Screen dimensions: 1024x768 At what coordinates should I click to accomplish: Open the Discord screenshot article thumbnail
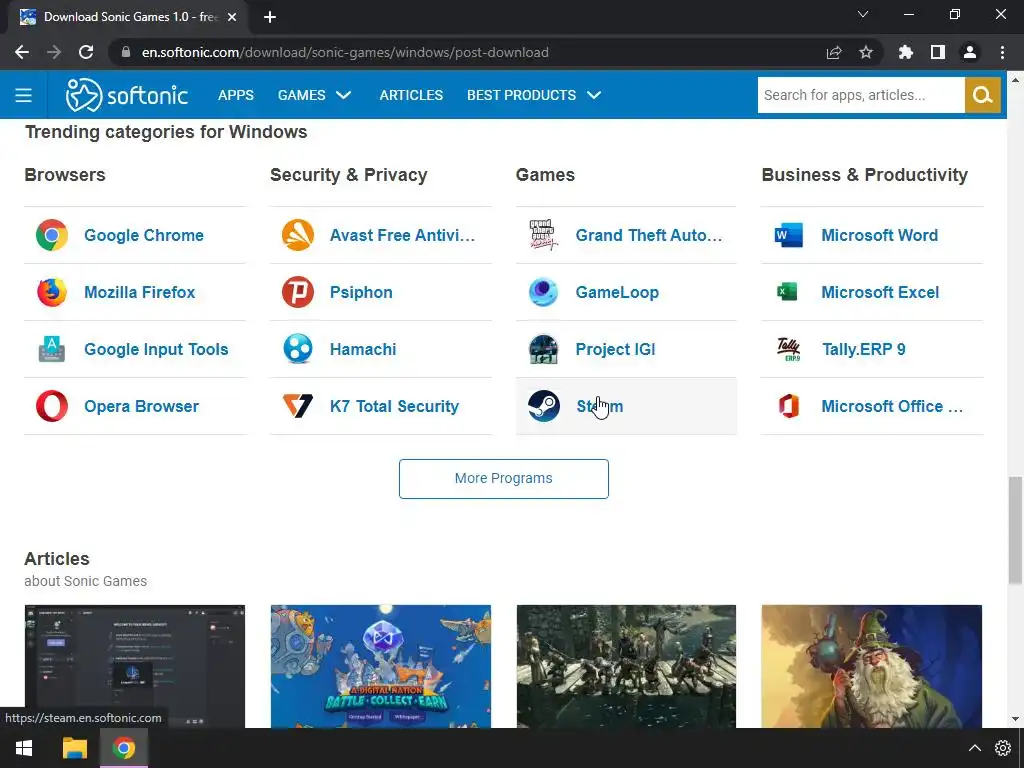tap(135, 666)
